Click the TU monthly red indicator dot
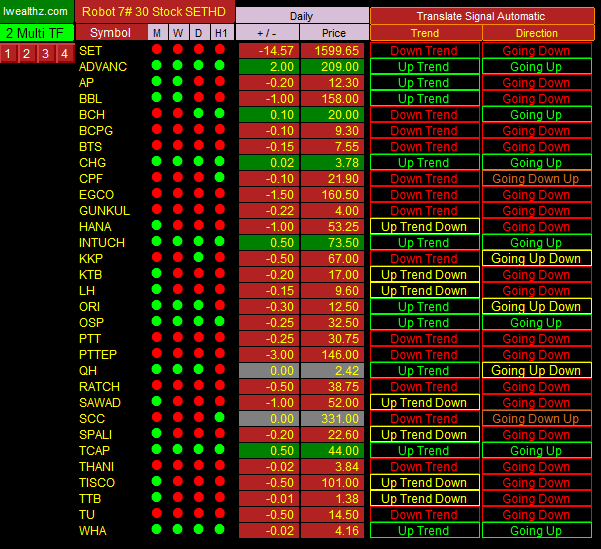Viewport: 601px width, 549px height. coord(157,513)
